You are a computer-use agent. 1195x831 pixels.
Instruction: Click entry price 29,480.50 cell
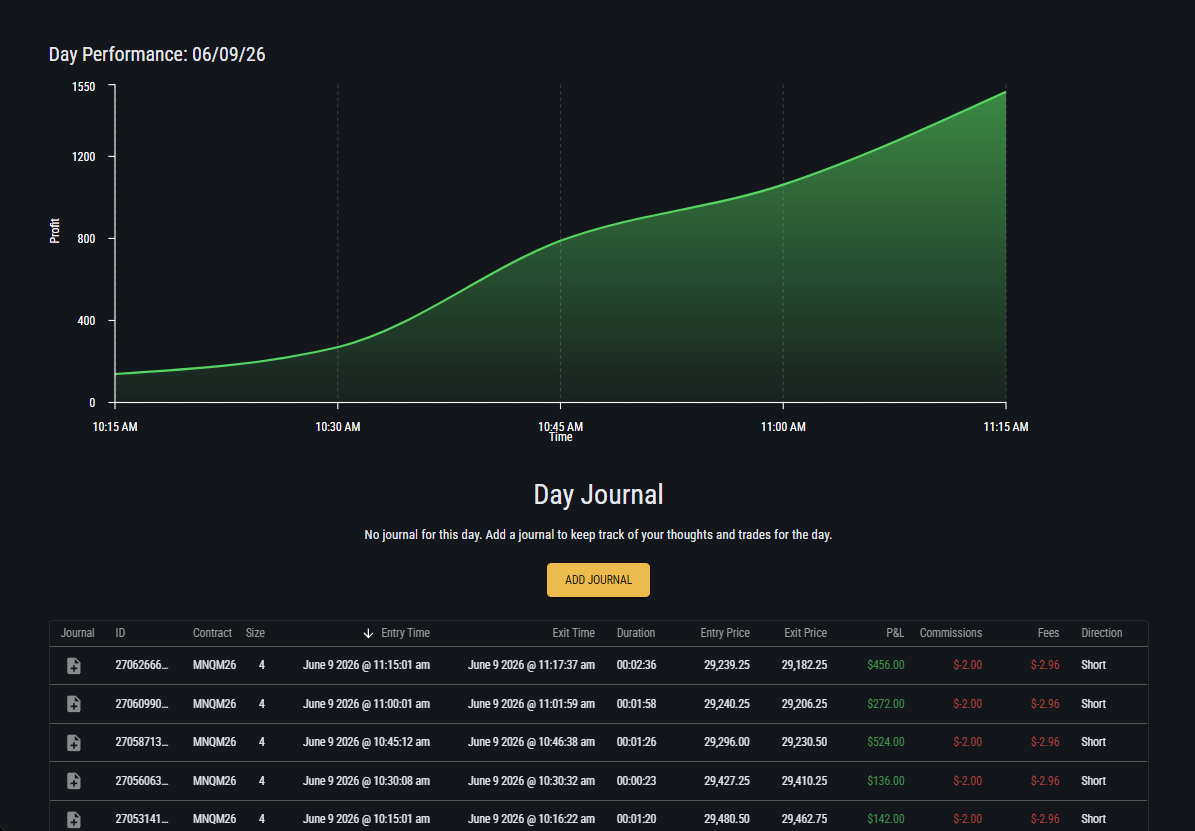point(727,819)
